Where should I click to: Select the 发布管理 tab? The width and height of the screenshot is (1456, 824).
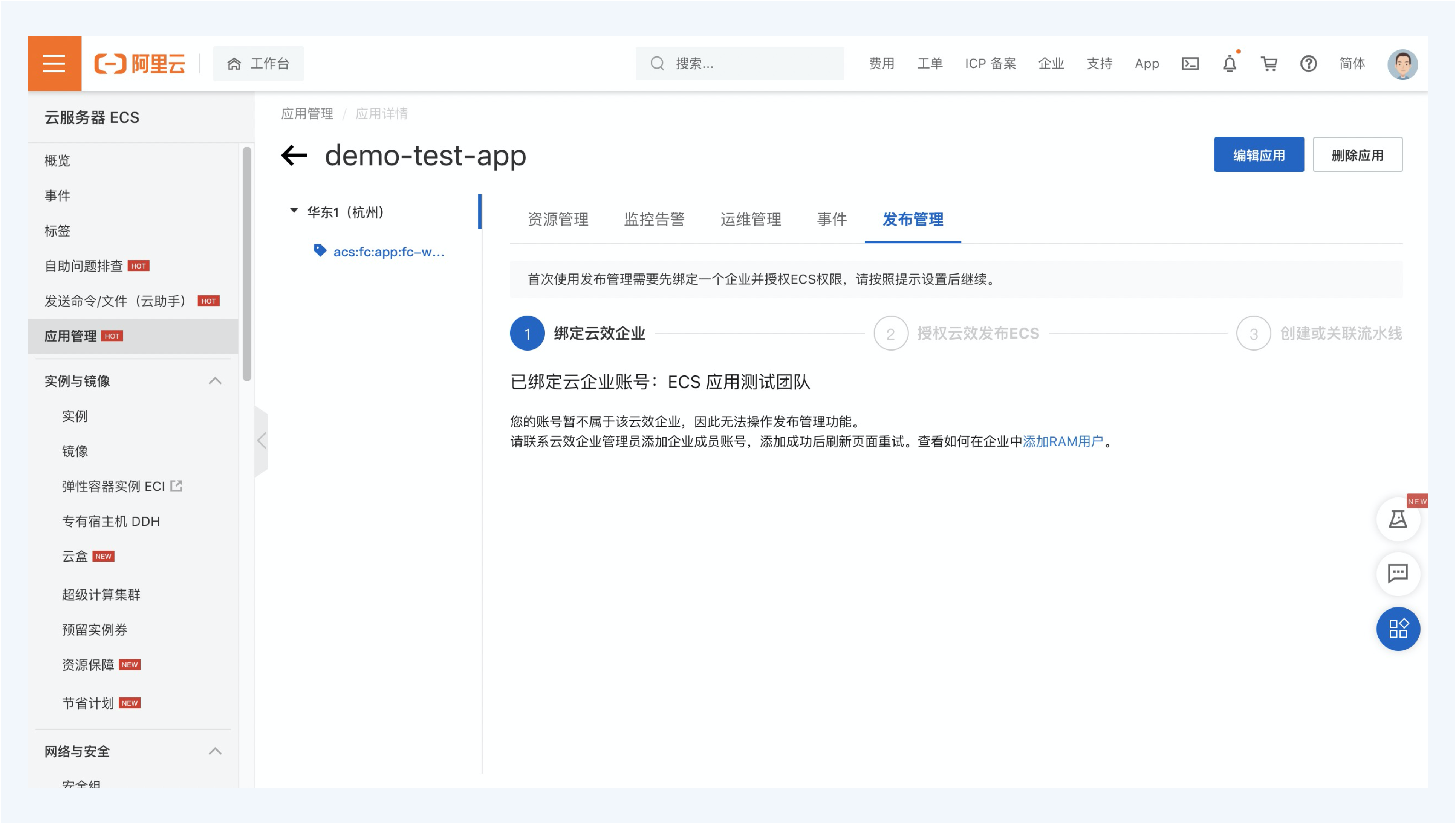(x=913, y=219)
